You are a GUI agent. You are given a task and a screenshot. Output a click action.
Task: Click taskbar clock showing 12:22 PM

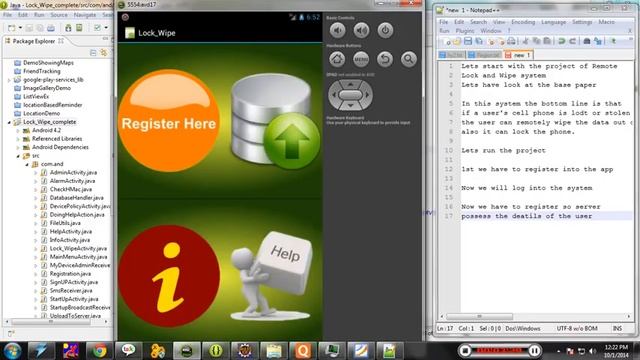pyautogui.click(x=616, y=348)
